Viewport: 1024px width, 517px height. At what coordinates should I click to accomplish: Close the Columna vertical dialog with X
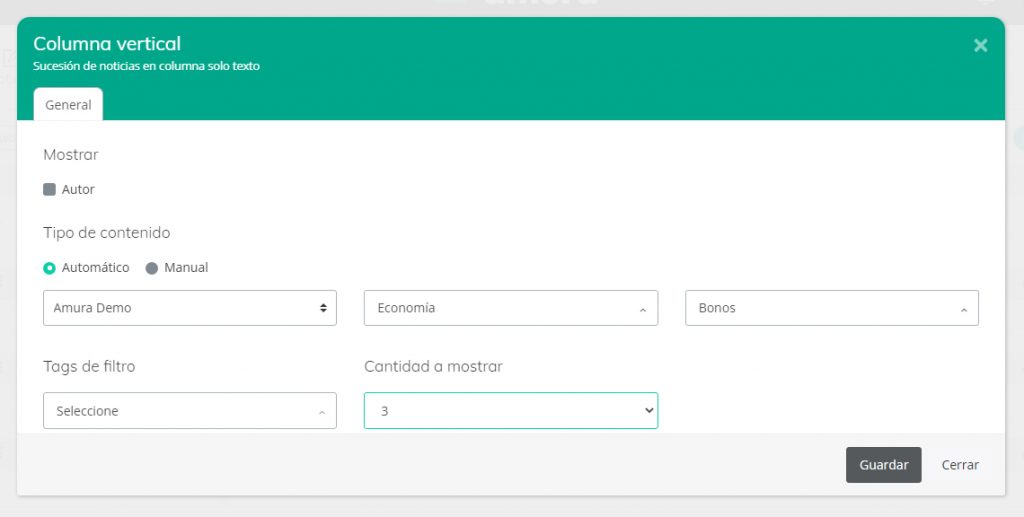coord(980,45)
